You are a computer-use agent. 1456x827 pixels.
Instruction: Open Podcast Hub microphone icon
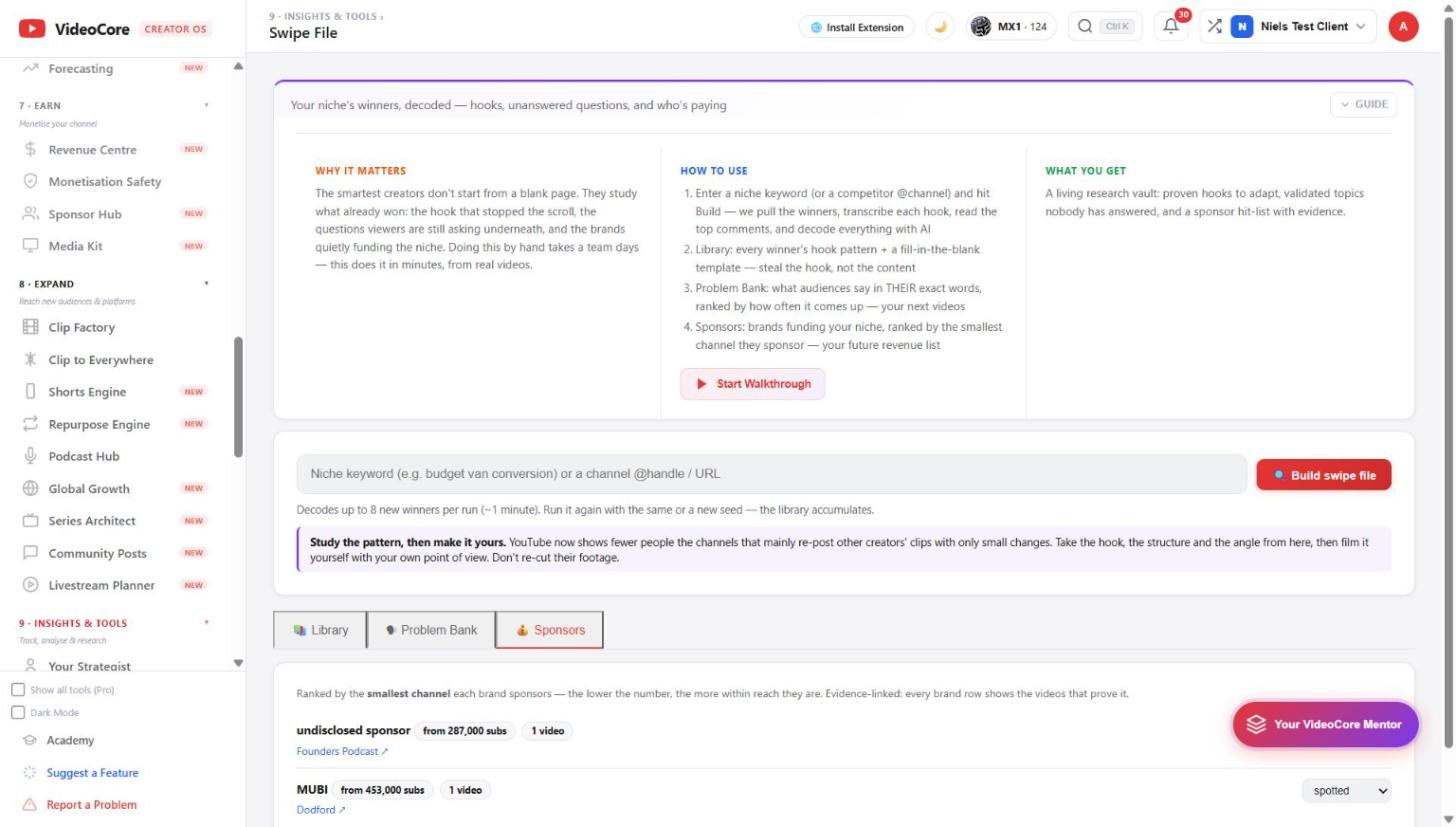click(x=30, y=456)
